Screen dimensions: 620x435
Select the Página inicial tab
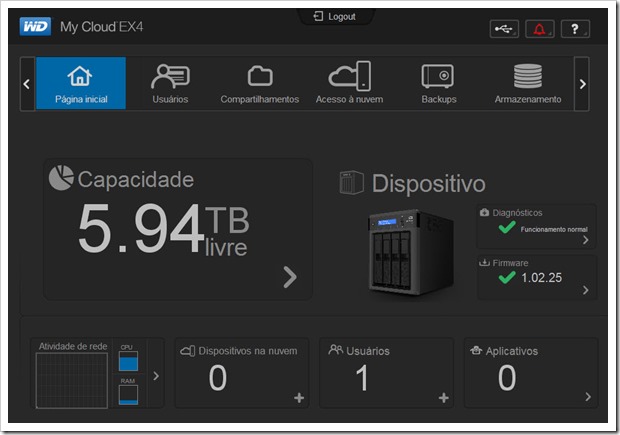[x=81, y=83]
